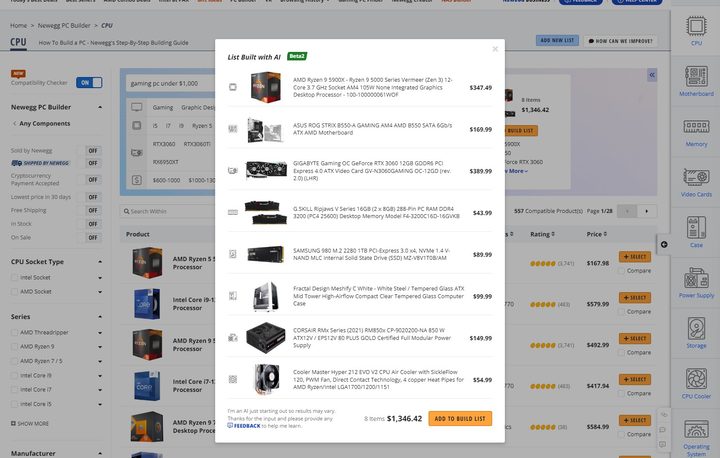The width and height of the screenshot is (720, 458).
Task: Click memory icon beside G.SKILL Ripjaws row
Action: [x=233, y=212]
